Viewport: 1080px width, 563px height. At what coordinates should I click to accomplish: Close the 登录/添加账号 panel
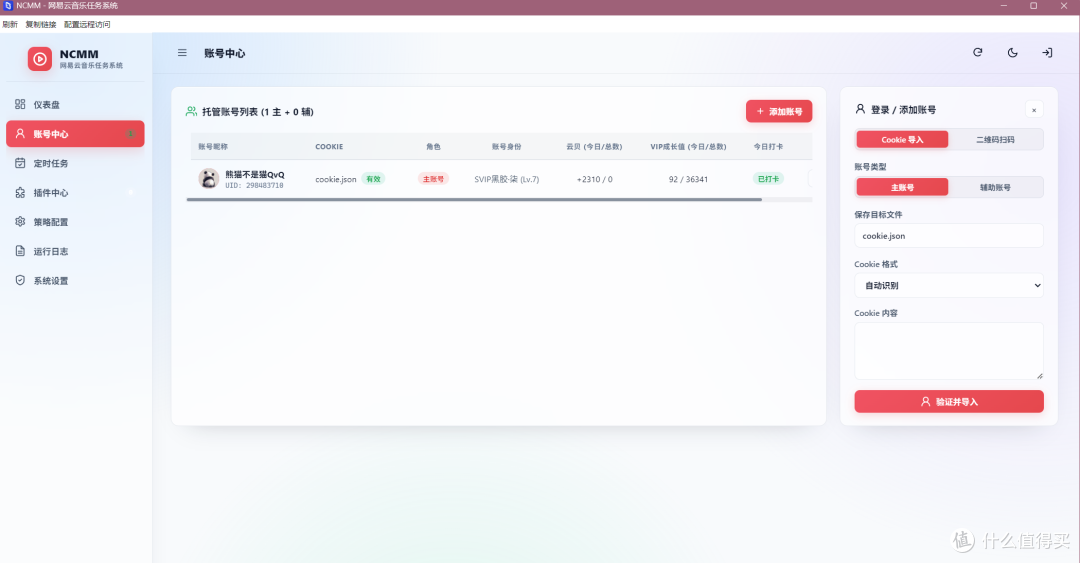click(x=1034, y=110)
